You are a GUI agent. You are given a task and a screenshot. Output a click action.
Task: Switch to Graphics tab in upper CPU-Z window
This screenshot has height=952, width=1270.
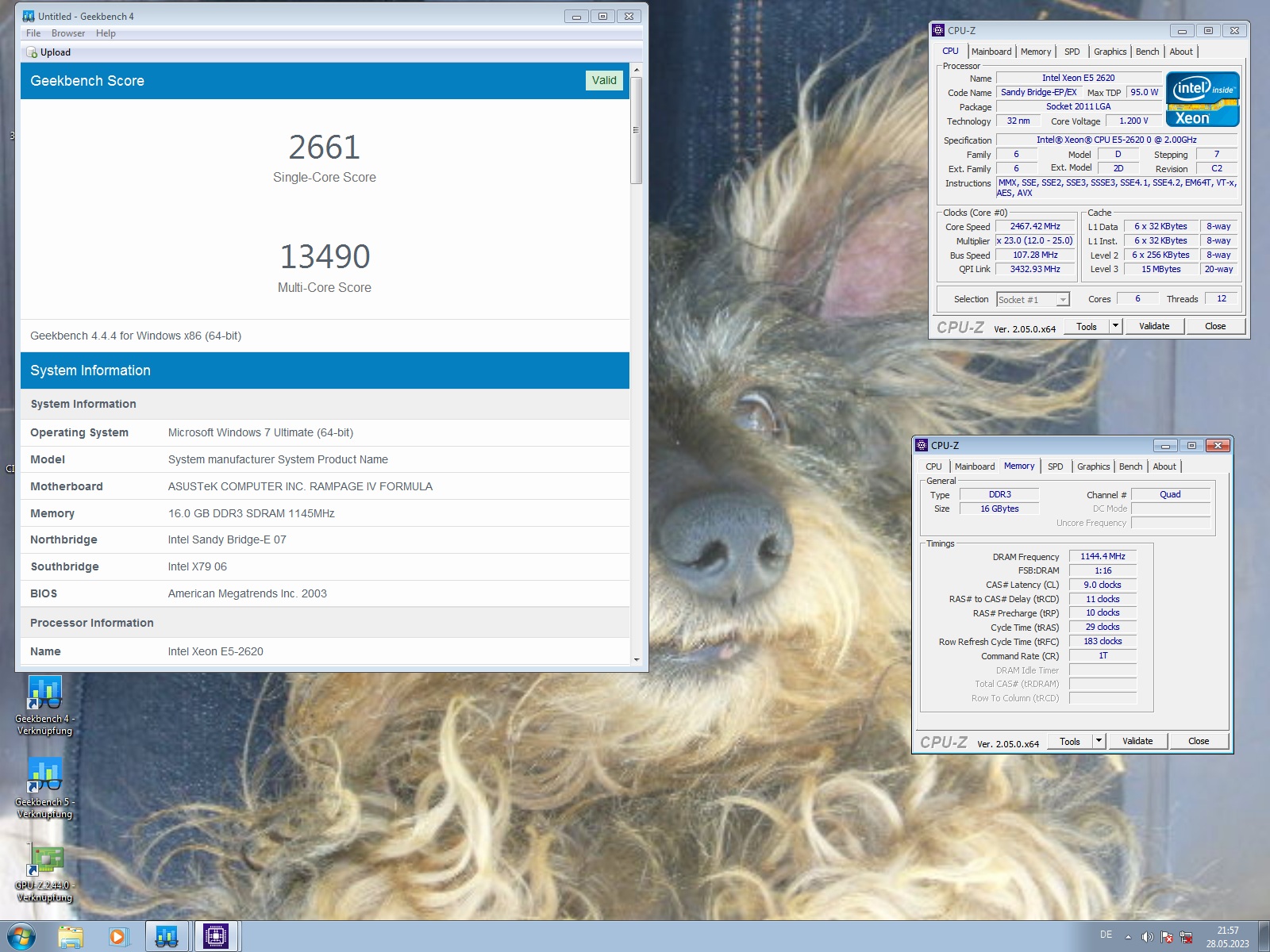pyautogui.click(x=1110, y=52)
